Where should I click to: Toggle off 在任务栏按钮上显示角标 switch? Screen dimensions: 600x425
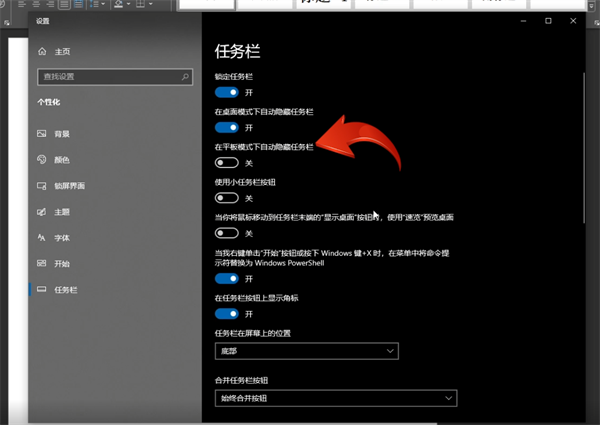[227, 313]
